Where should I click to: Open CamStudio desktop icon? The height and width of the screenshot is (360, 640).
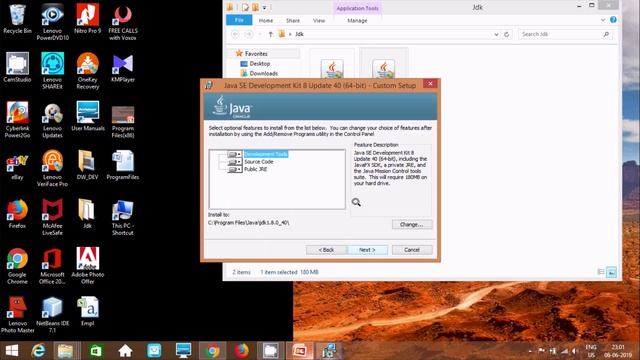tap(17, 67)
